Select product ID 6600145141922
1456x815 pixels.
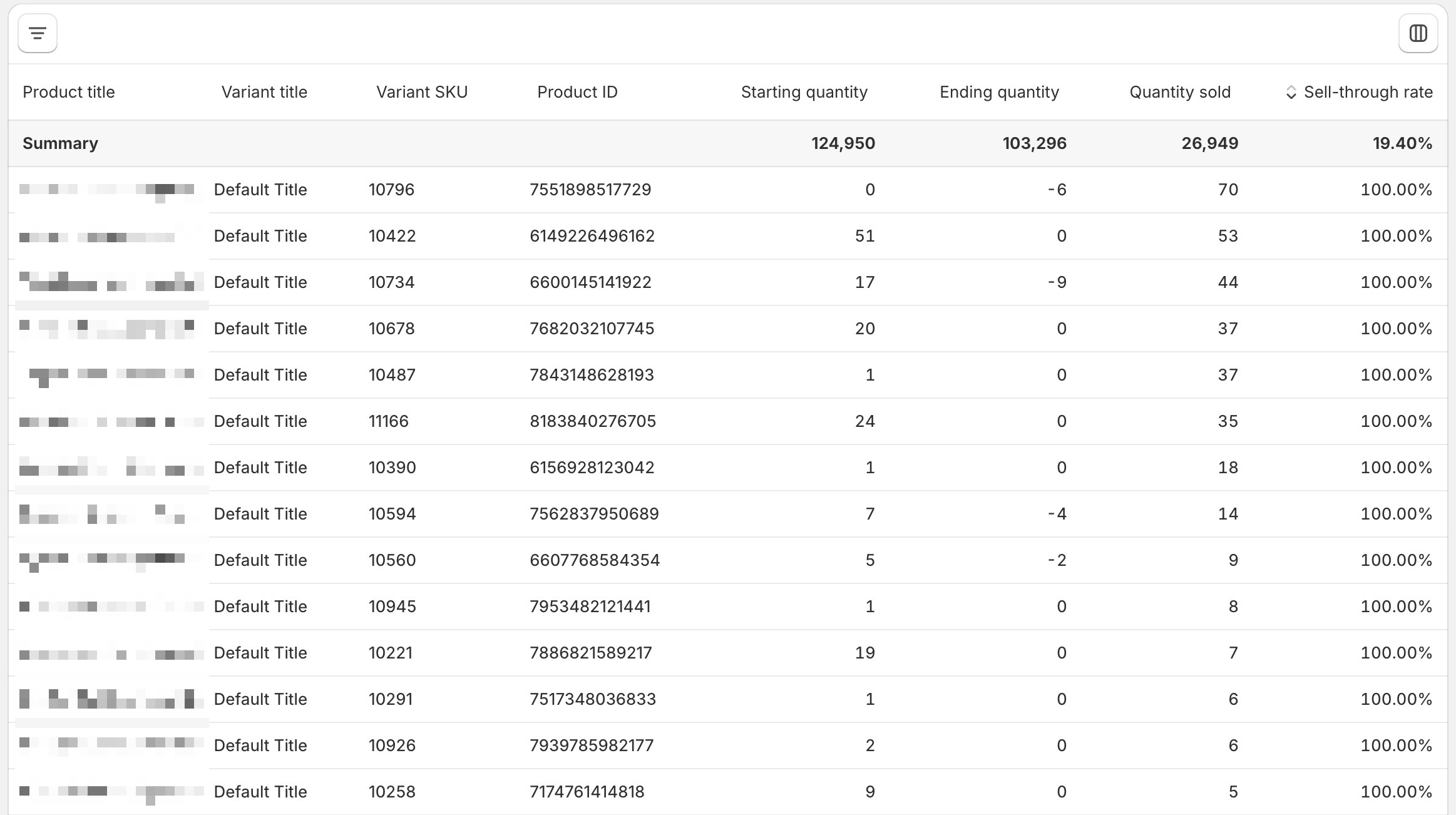click(590, 282)
